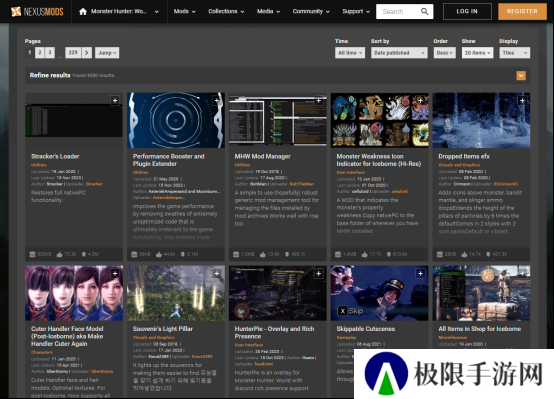The height and width of the screenshot is (399, 554).
Task: Open the Show 20 items dropdown
Action: click(477, 53)
